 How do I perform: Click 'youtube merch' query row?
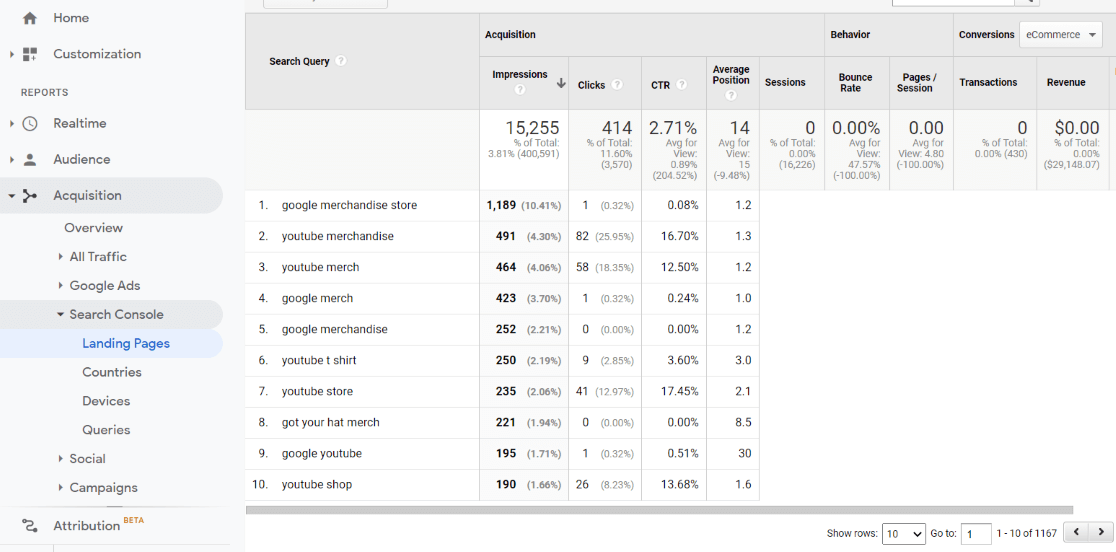320,267
